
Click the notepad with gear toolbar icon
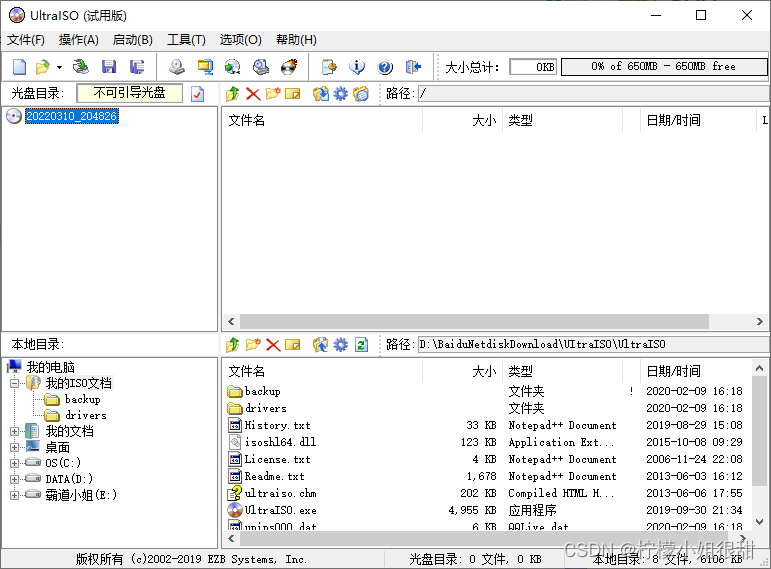click(x=329, y=67)
